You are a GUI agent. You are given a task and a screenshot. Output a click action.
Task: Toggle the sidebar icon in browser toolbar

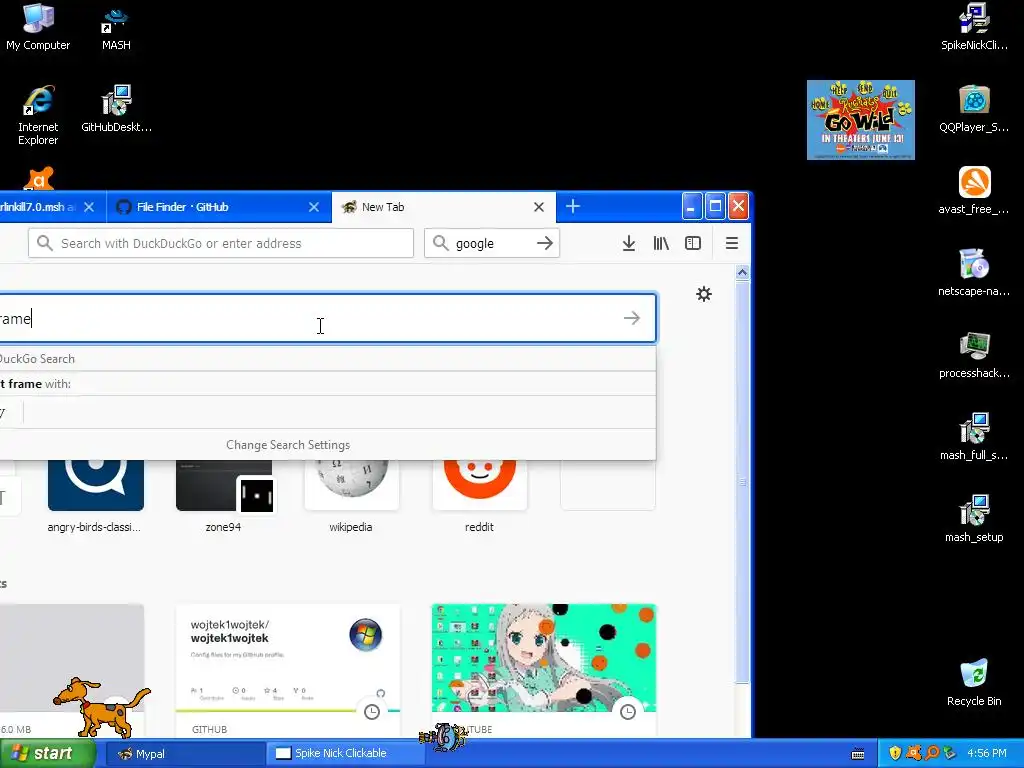point(693,244)
